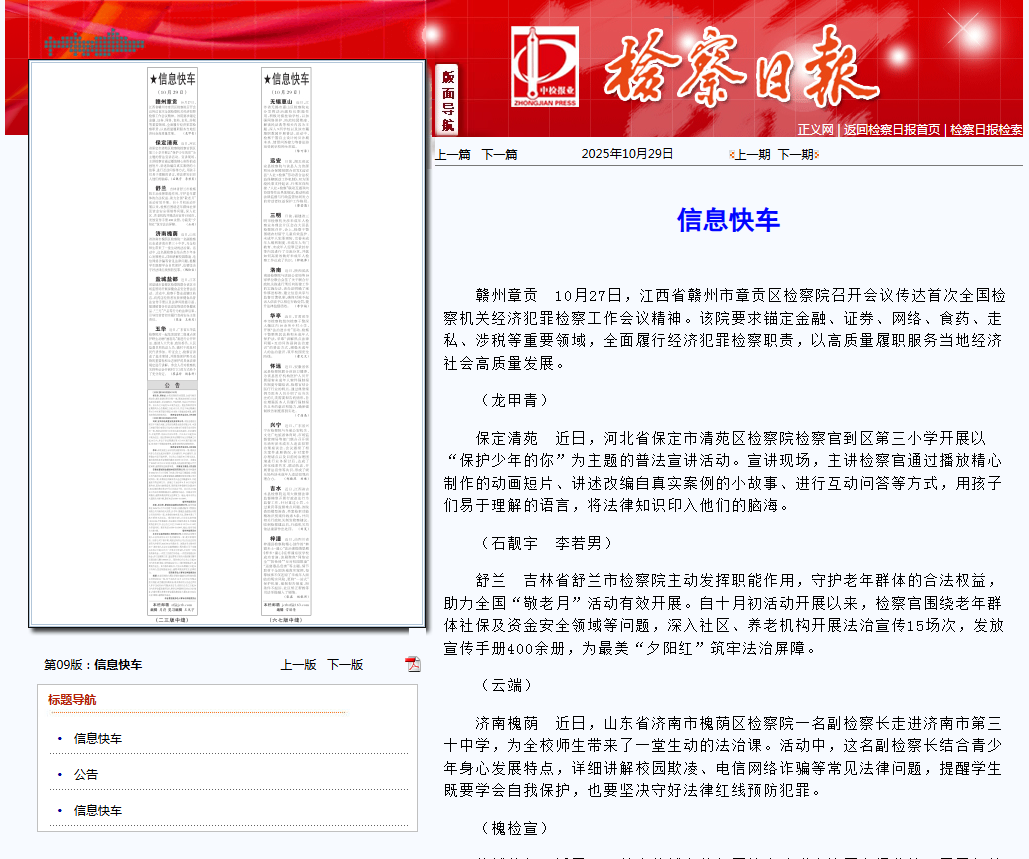Open previous issue 上一期
Image resolution: width=1029 pixels, height=859 pixels.
click(x=752, y=154)
